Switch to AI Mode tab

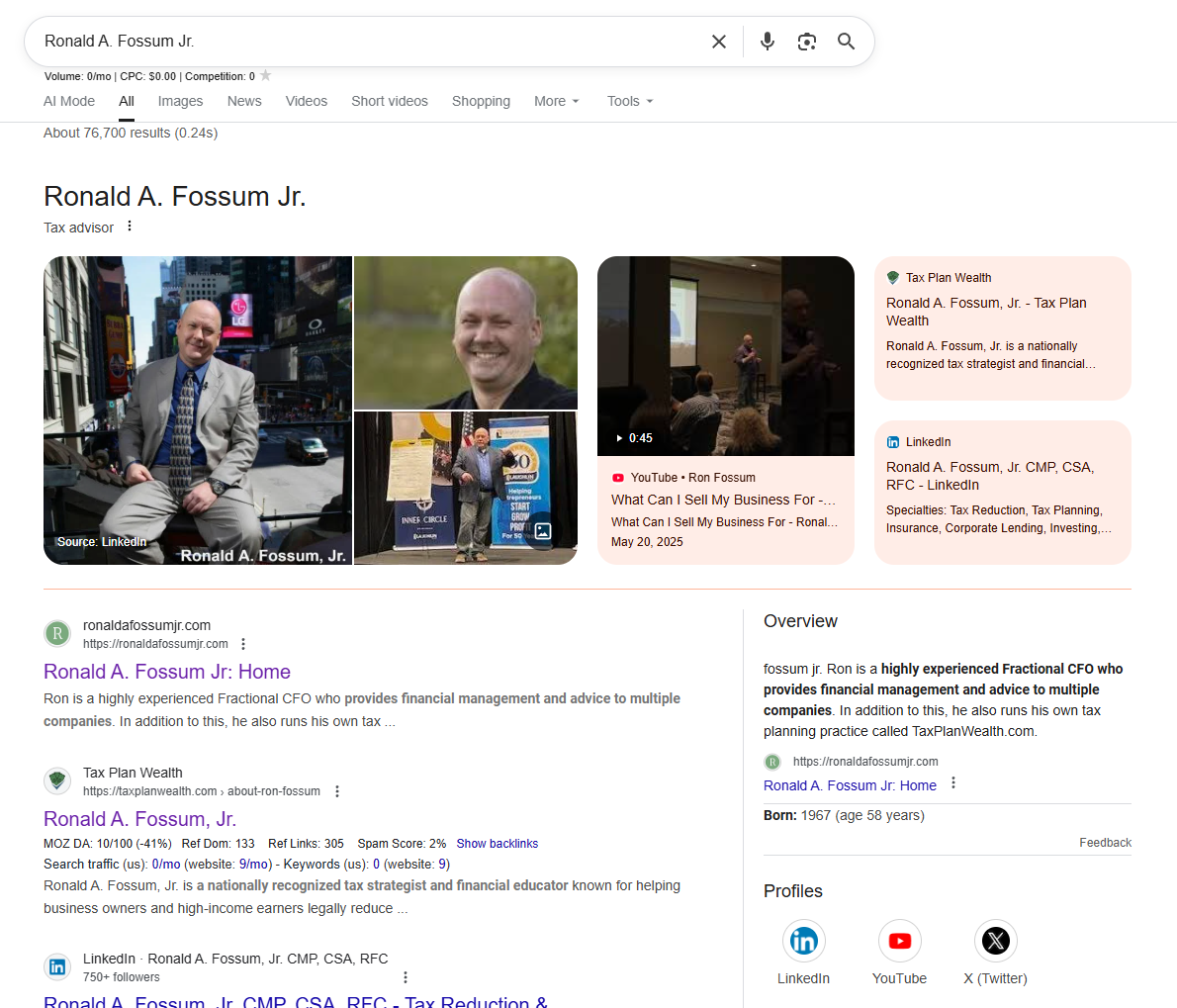click(x=69, y=101)
